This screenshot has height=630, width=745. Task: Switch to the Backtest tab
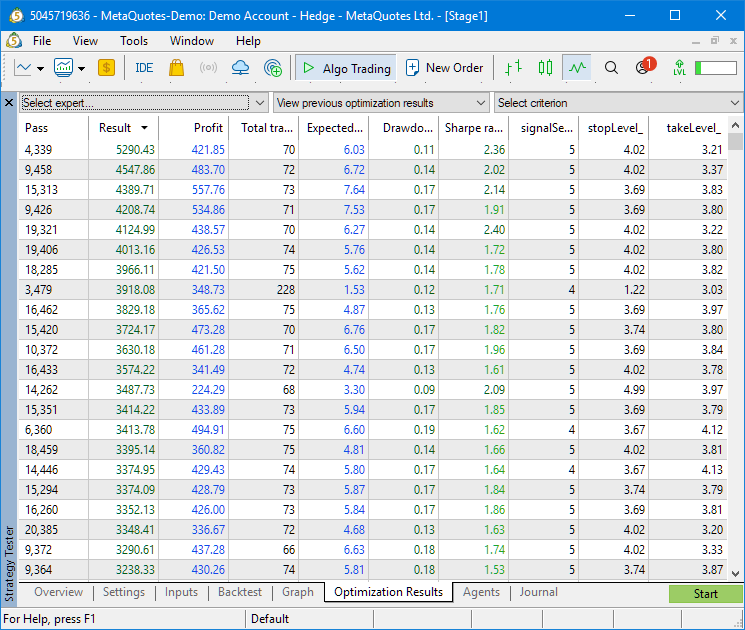pyautogui.click(x=240, y=592)
